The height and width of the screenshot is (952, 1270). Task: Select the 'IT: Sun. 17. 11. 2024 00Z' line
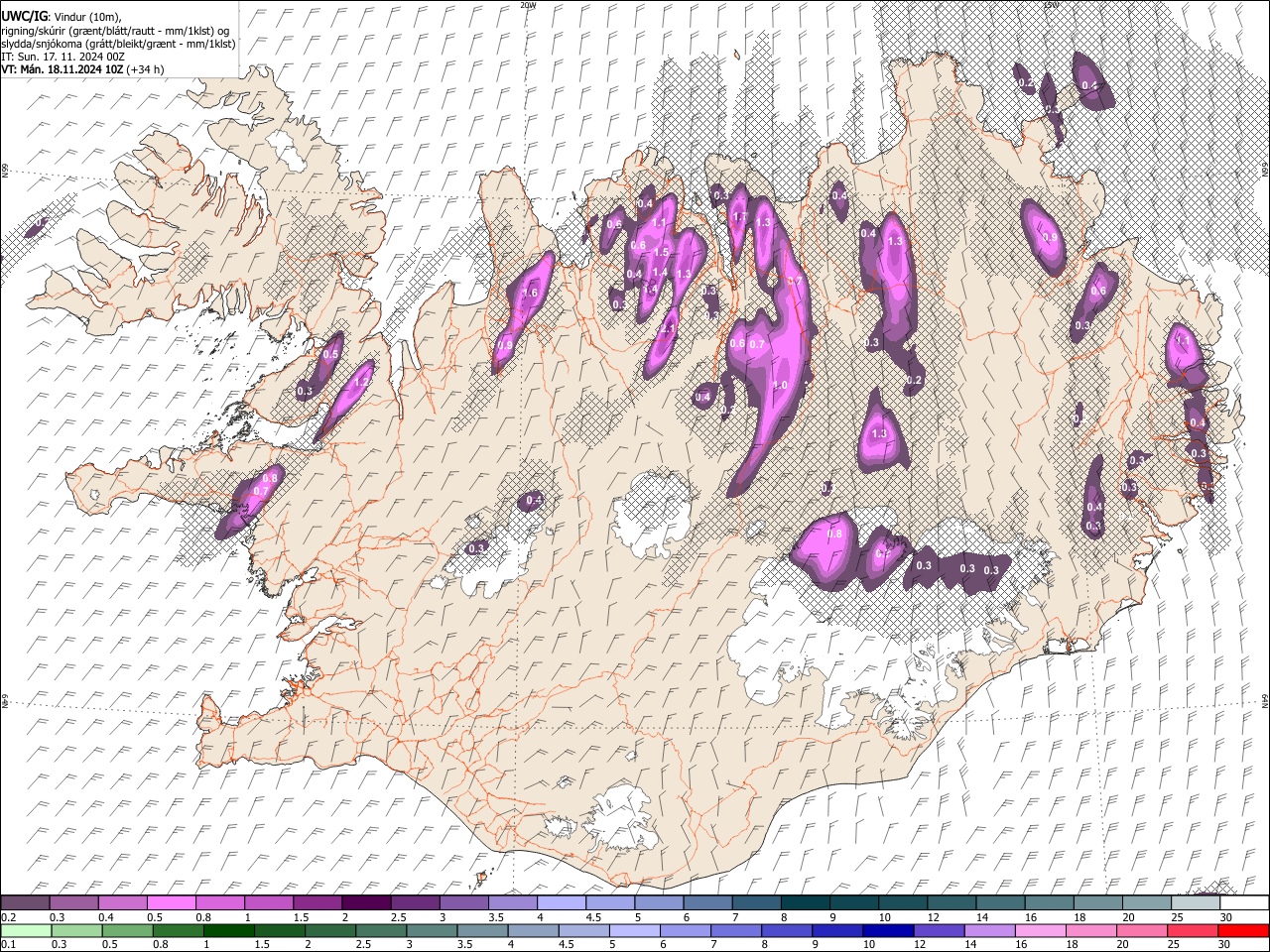tap(63, 57)
